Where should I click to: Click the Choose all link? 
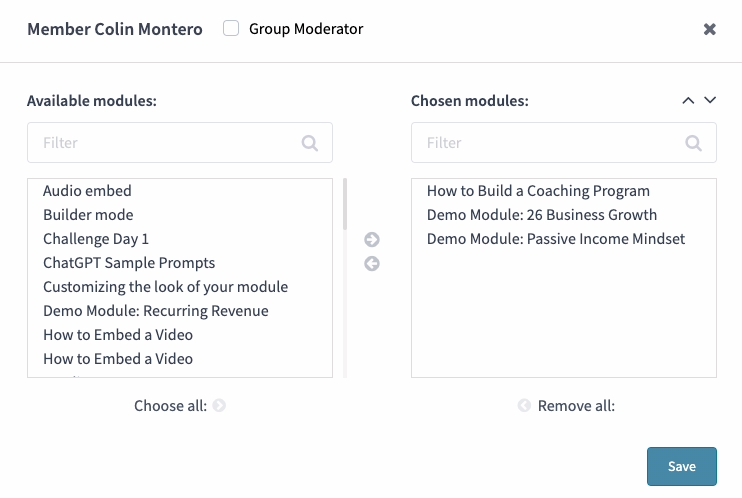pos(170,406)
